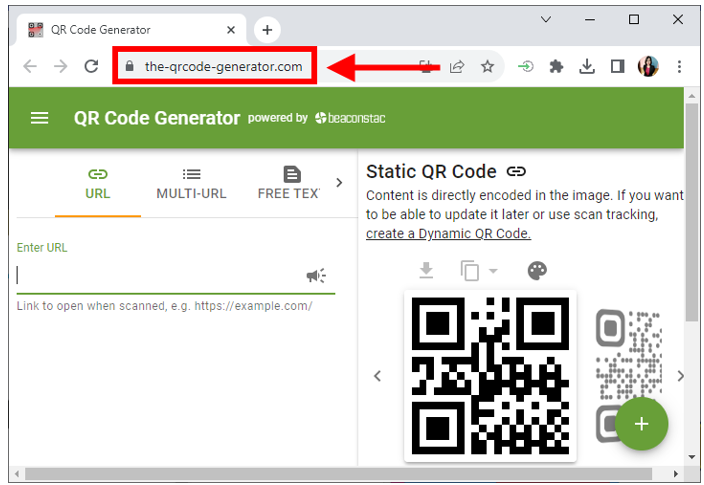Screen dimensions: 704x485
Task: Click the browser back arrow
Action: (30, 66)
